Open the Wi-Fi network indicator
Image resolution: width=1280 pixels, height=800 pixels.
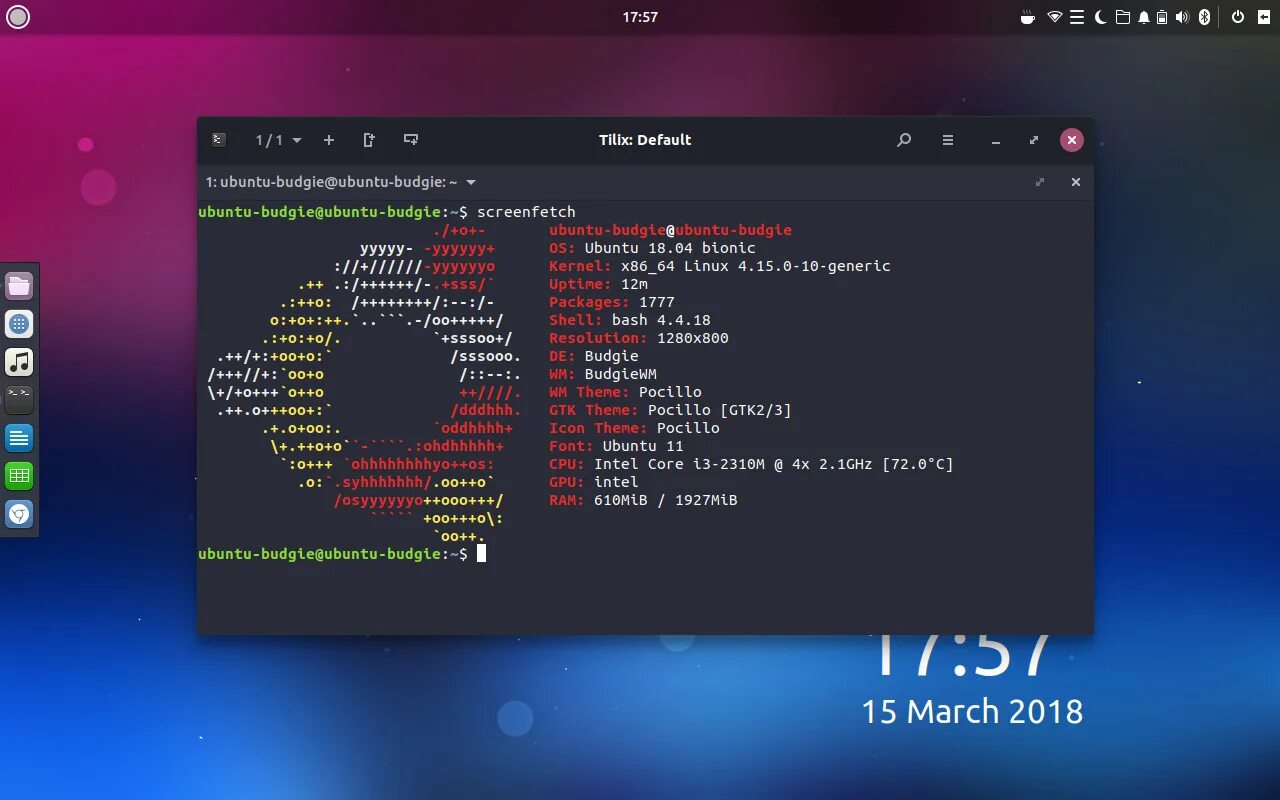[x=1054, y=17]
